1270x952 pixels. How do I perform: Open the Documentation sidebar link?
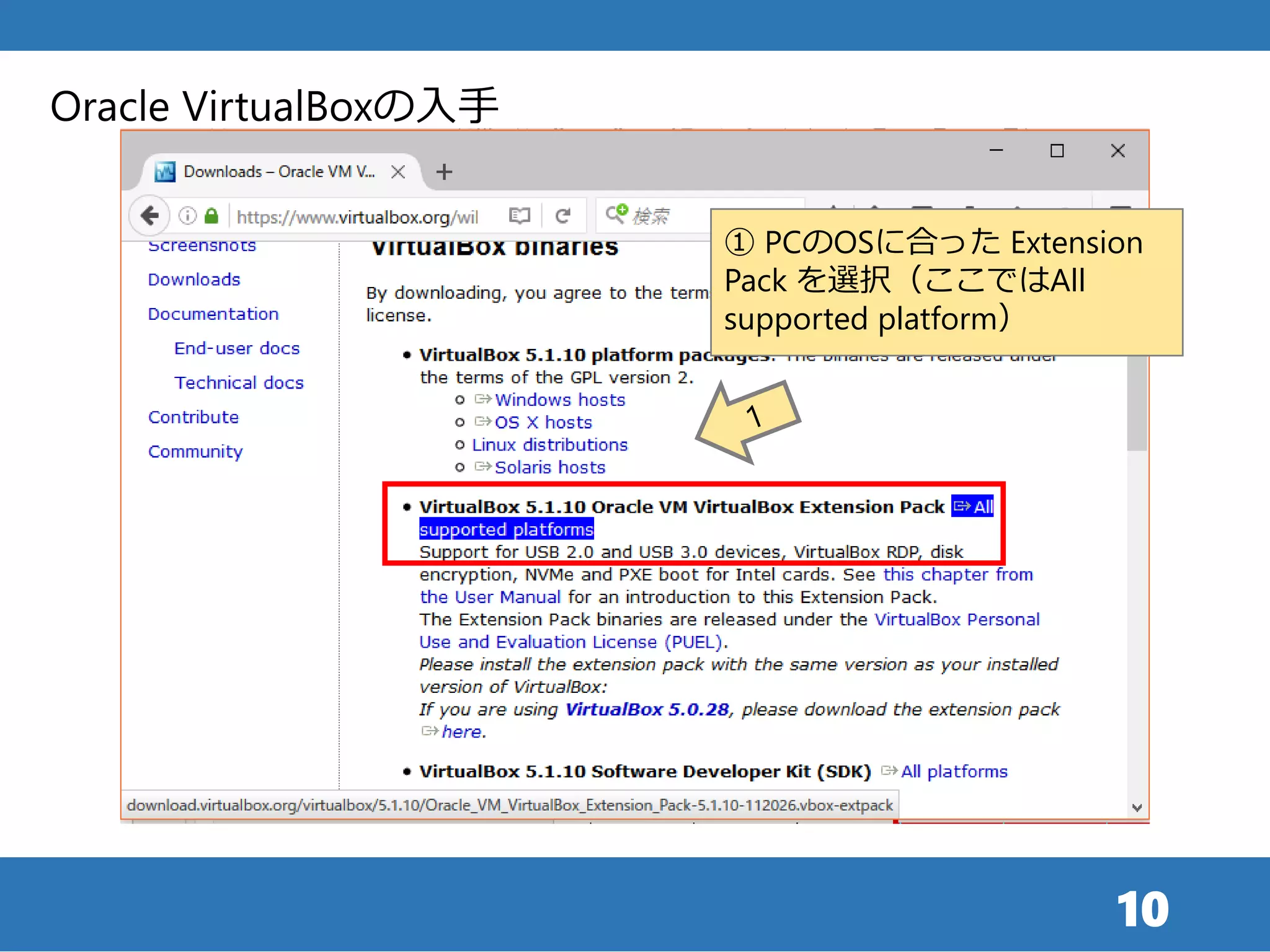(213, 314)
